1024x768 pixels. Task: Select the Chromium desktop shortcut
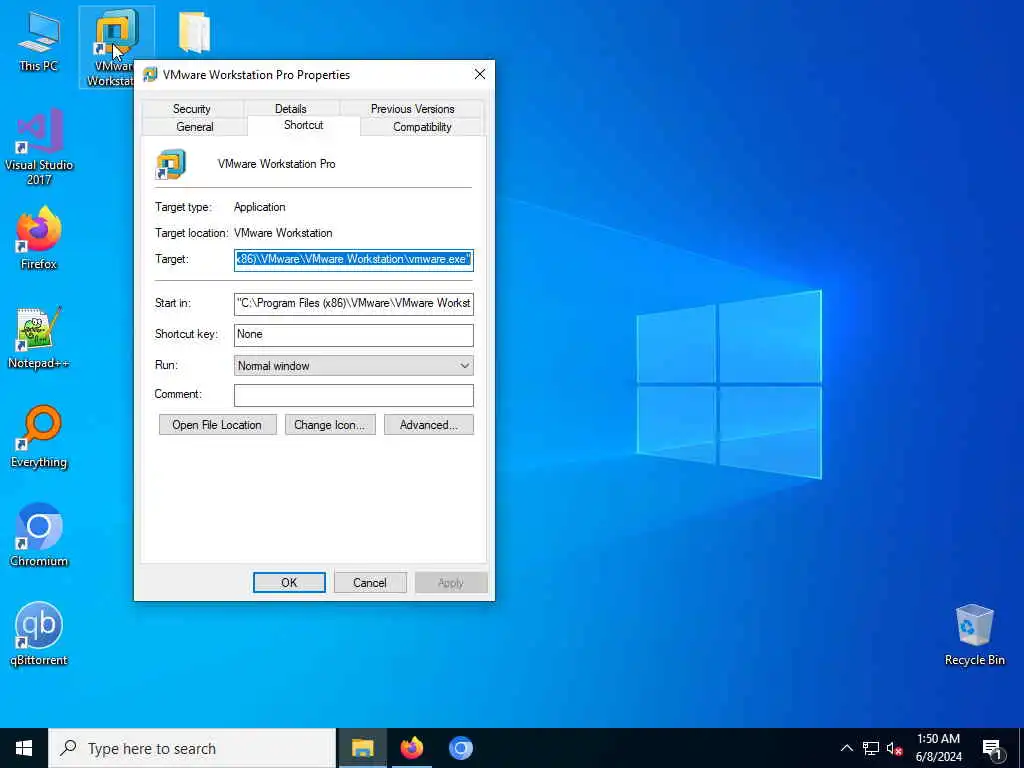39,536
